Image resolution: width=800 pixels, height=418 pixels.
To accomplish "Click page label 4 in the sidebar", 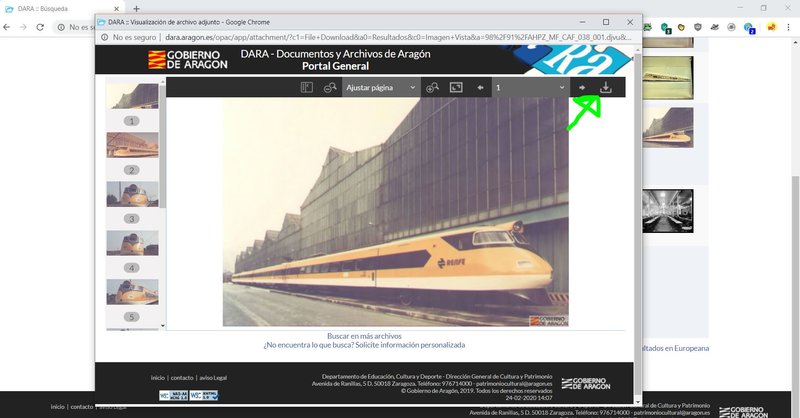I will [132, 268].
